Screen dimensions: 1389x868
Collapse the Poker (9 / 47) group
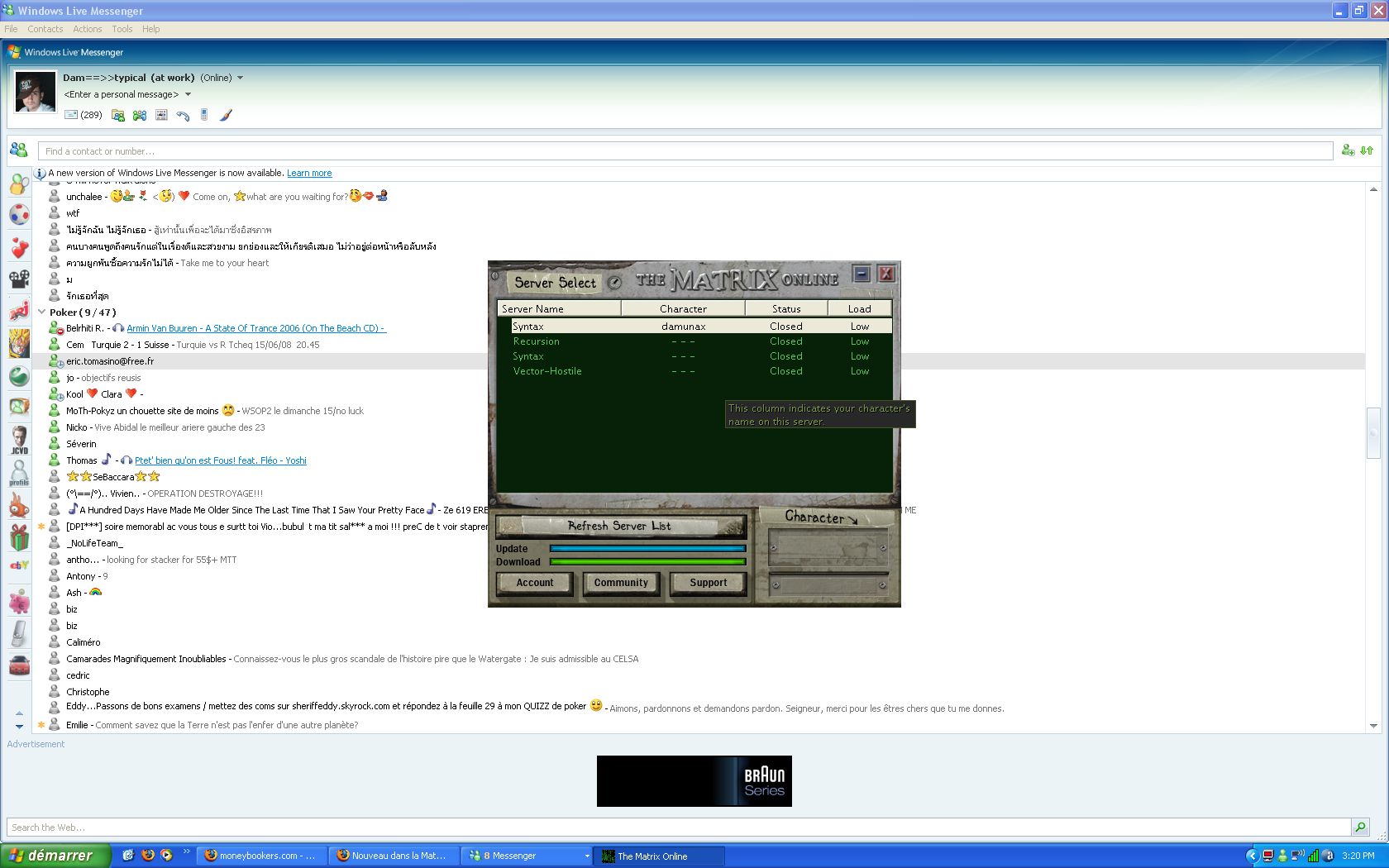(42, 312)
